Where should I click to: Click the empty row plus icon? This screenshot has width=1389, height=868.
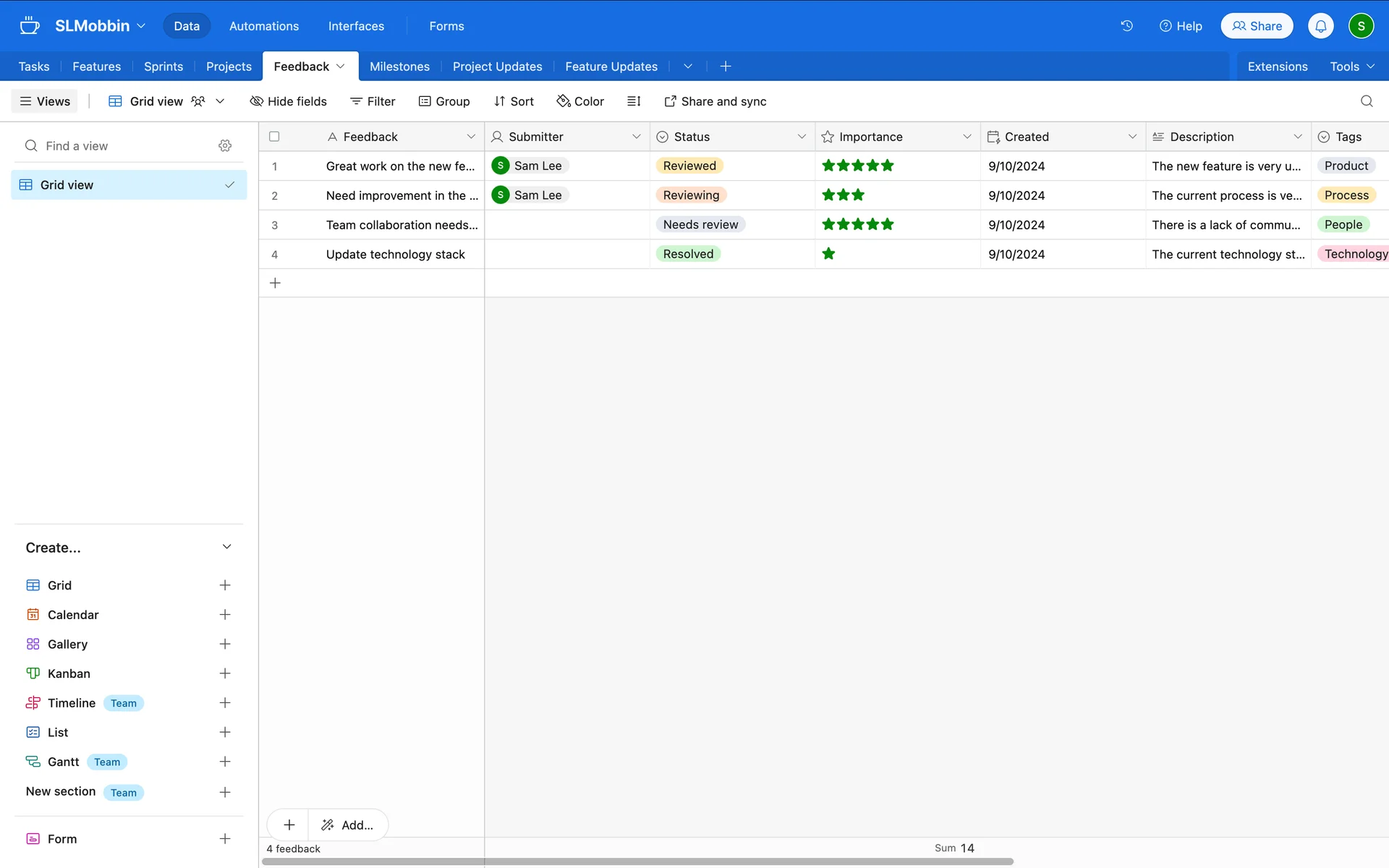click(x=275, y=283)
